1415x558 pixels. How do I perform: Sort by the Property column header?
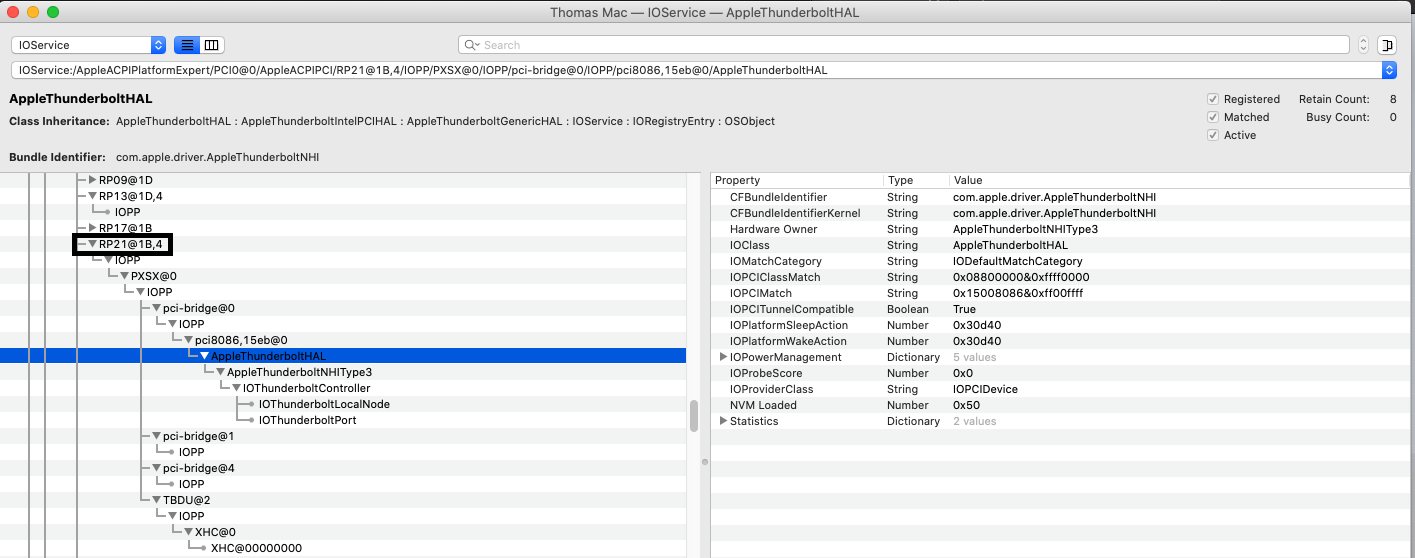(x=797, y=180)
